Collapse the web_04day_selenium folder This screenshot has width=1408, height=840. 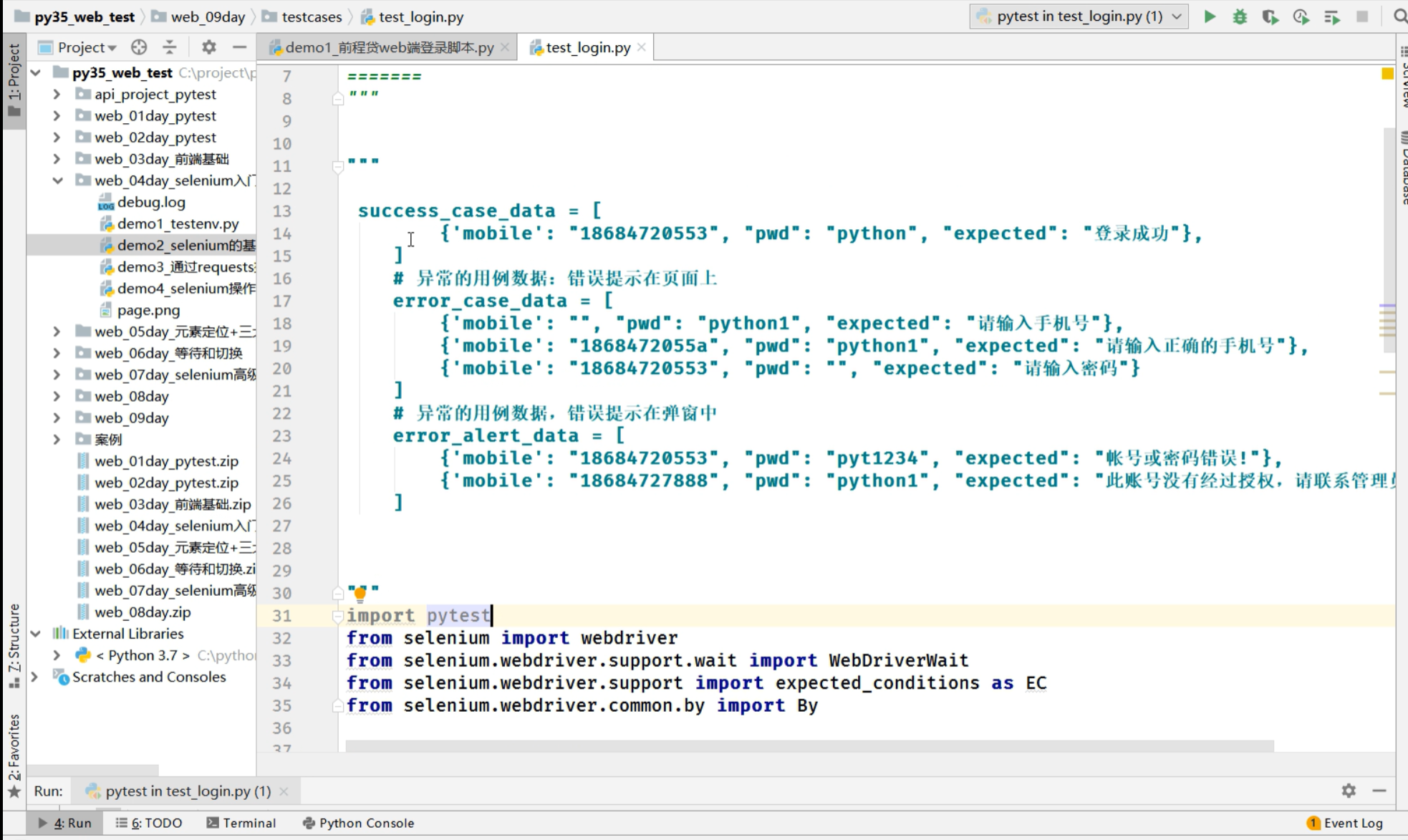[x=57, y=180]
